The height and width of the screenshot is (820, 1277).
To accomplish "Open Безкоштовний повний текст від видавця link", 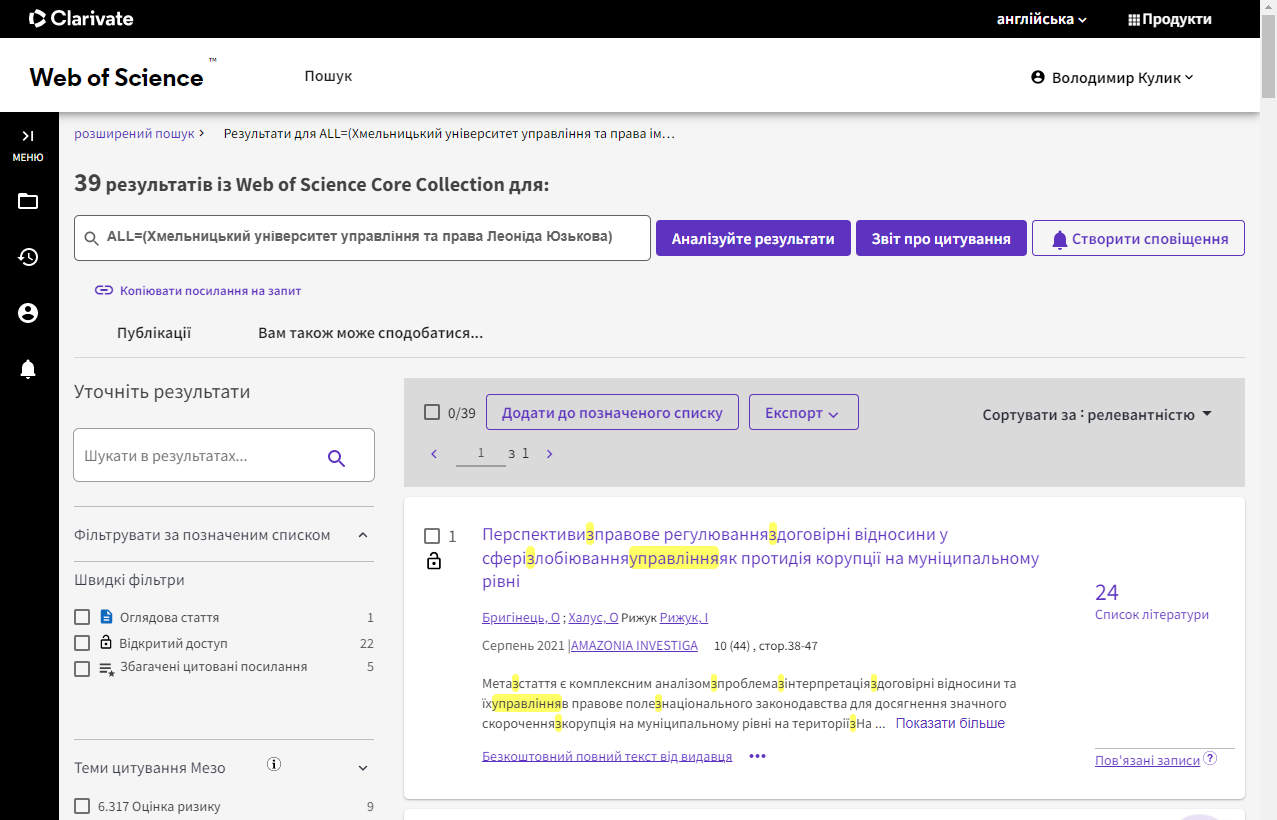I will point(607,756).
